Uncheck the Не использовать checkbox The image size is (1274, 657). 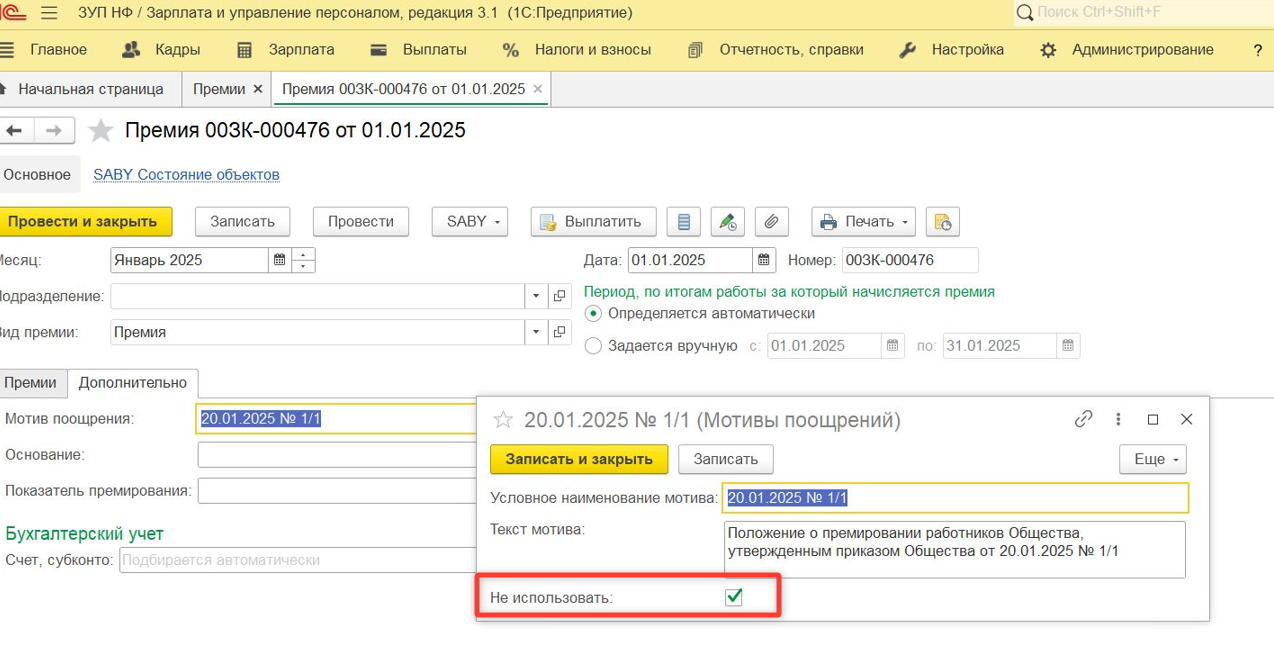point(734,597)
